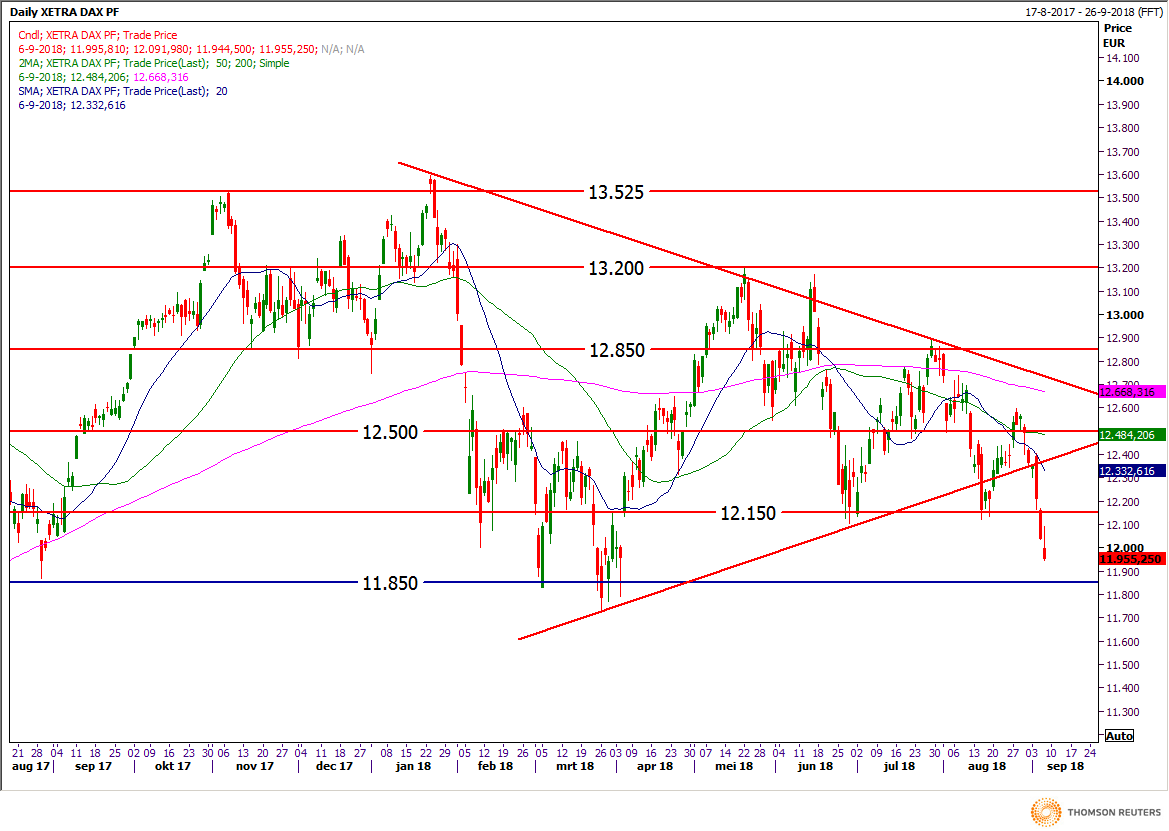Click the nov 17 month label
The height and width of the screenshot is (831, 1169).
point(255,766)
